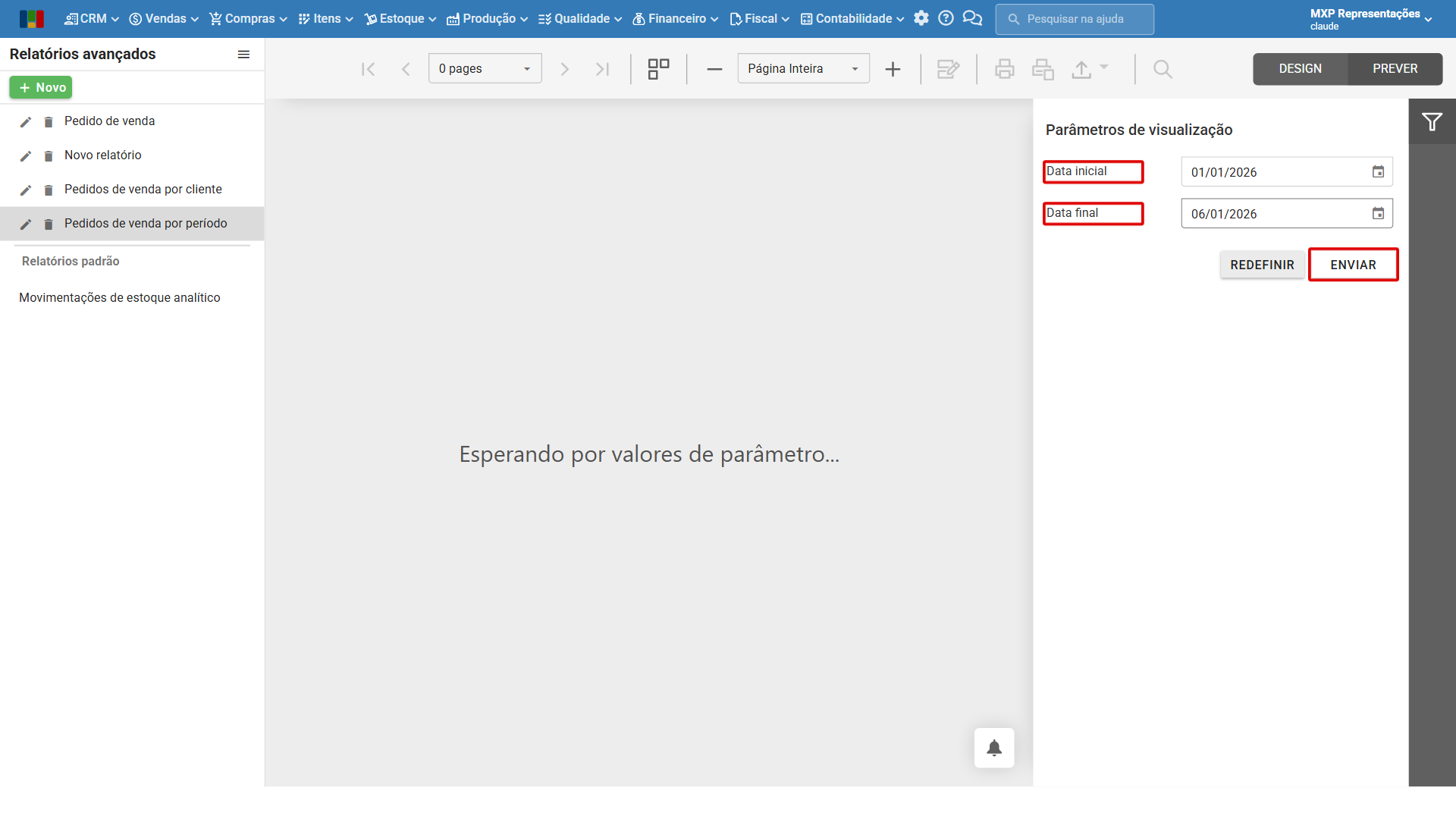1456x819 pixels.
Task: Expand the export options arrow
Action: pos(1104,67)
